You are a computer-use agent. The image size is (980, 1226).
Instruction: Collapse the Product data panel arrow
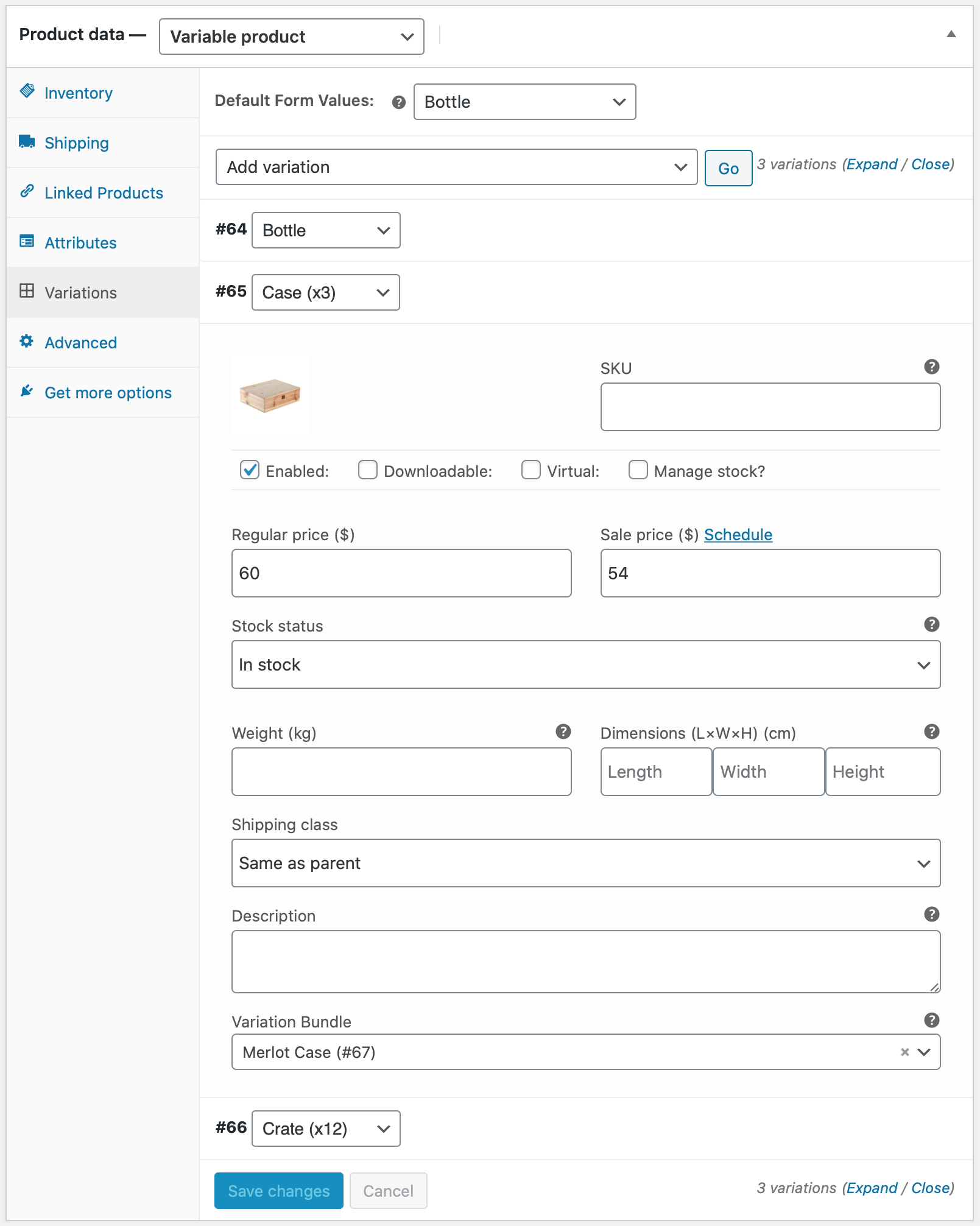click(x=951, y=34)
